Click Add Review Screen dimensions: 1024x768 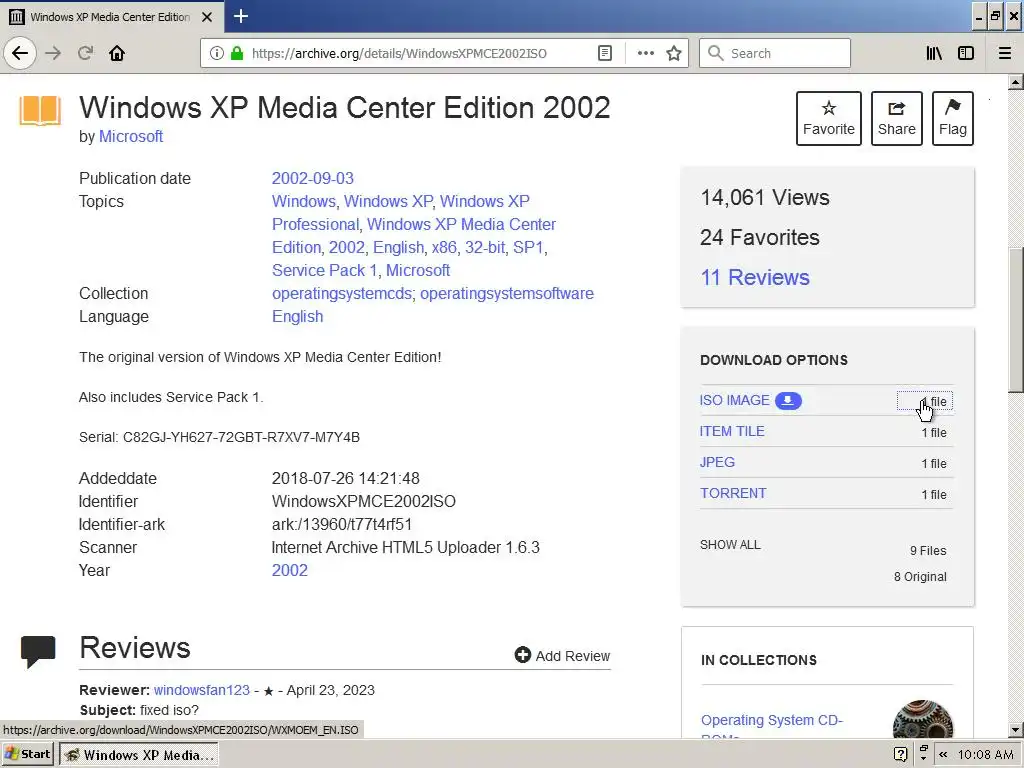pos(562,656)
